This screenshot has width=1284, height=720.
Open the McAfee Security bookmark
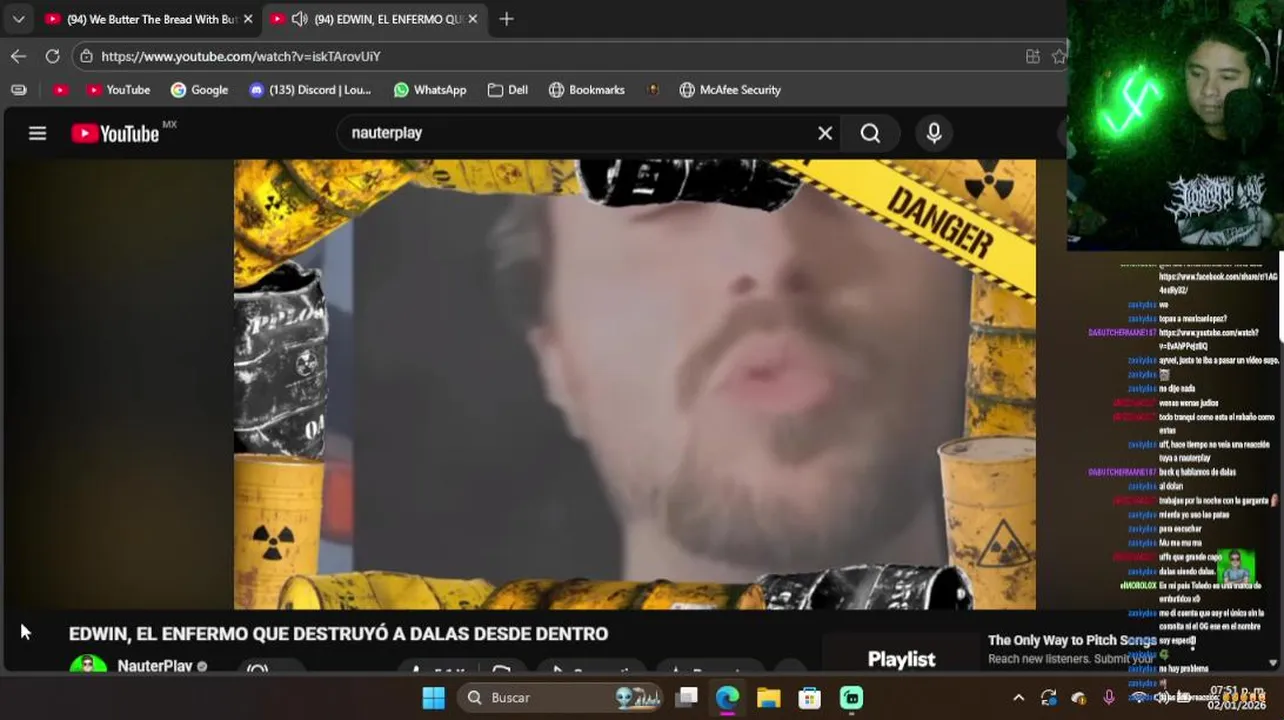click(x=730, y=90)
